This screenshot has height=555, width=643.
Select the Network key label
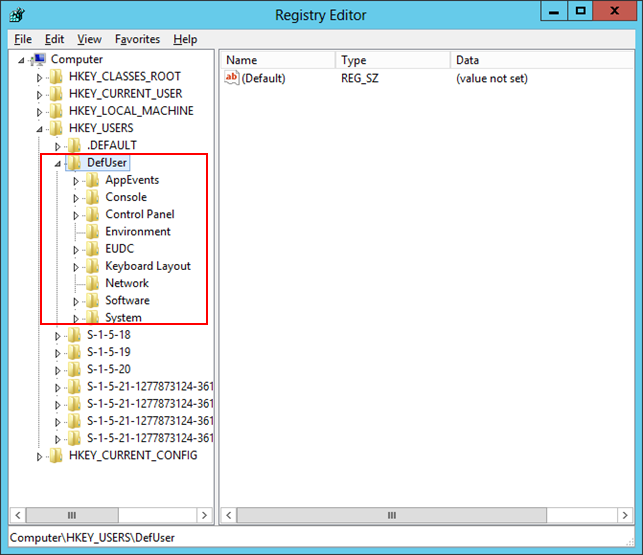point(127,283)
